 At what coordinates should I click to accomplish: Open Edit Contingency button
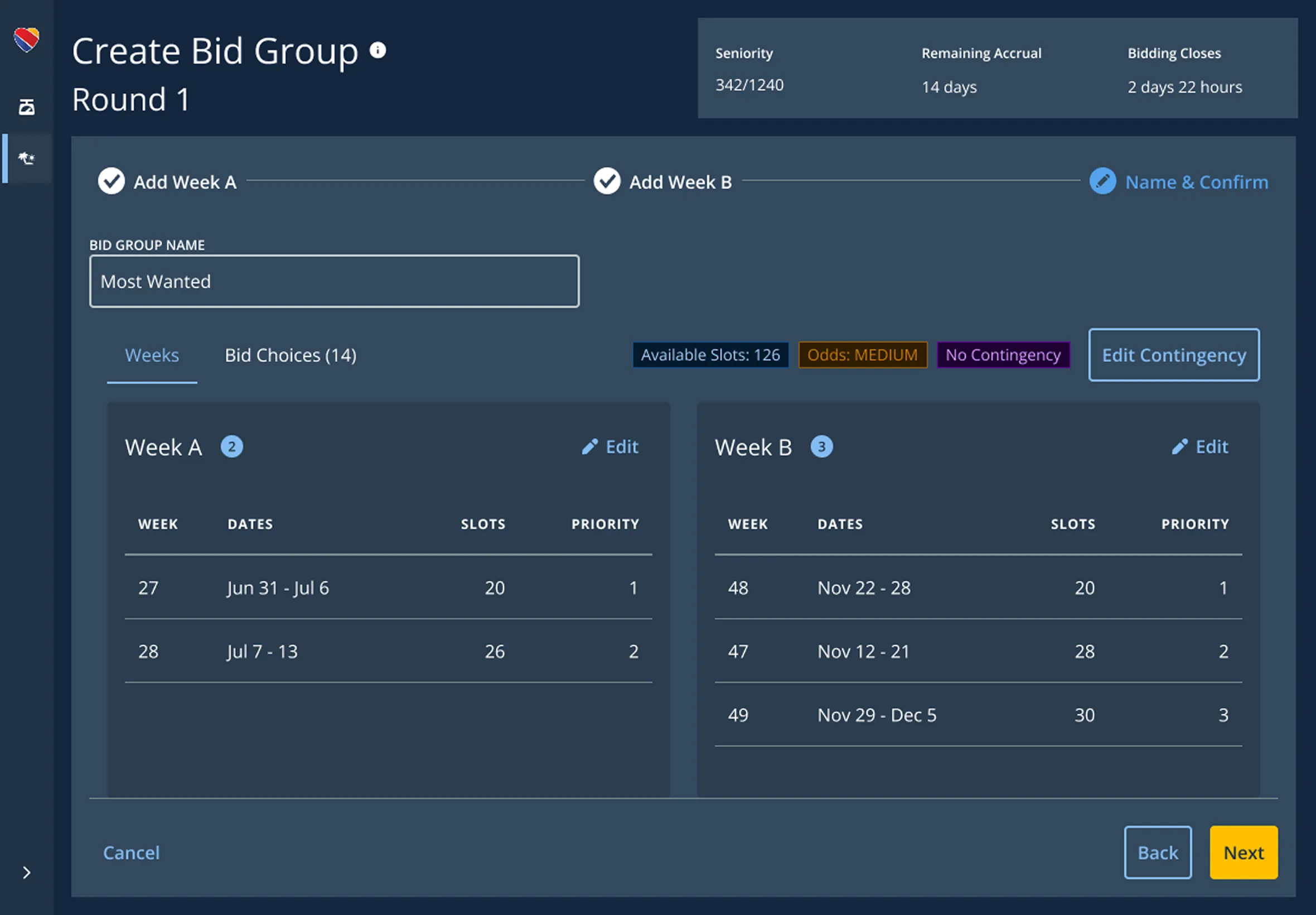click(1174, 355)
